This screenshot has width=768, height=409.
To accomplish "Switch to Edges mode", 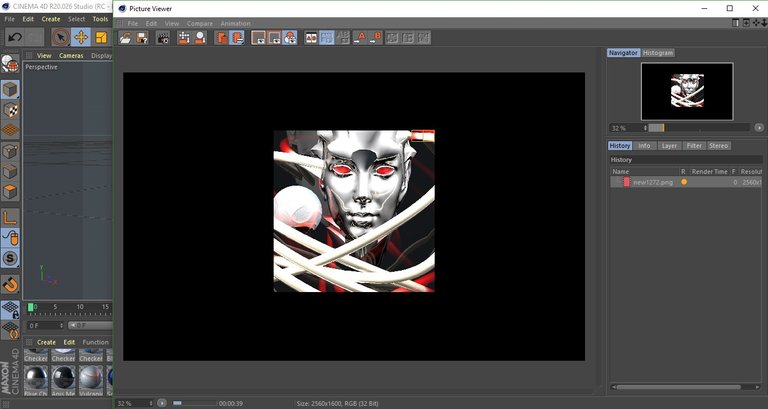I will pyautogui.click(x=10, y=171).
